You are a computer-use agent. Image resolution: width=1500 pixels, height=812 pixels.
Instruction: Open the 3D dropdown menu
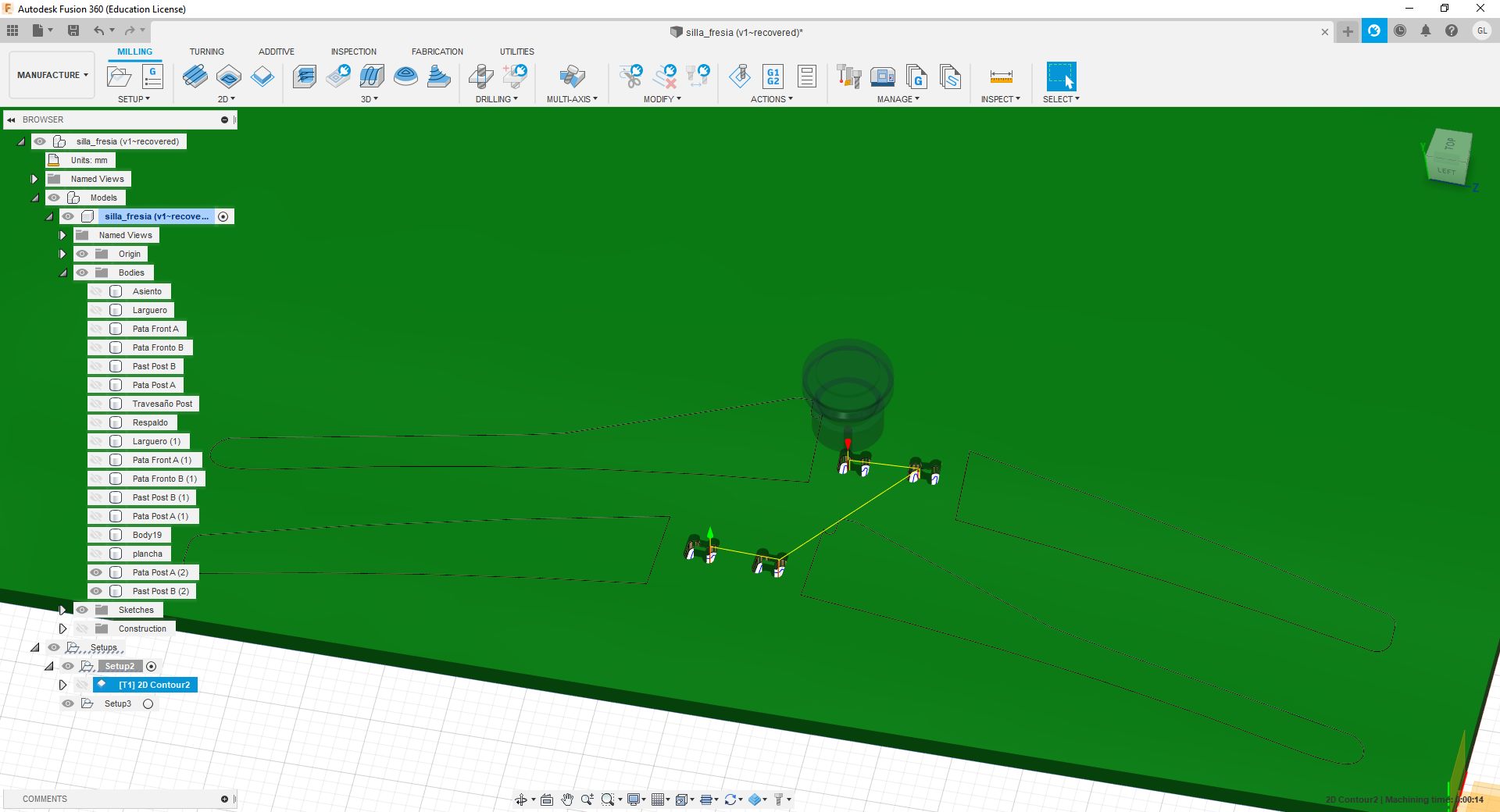(x=370, y=99)
